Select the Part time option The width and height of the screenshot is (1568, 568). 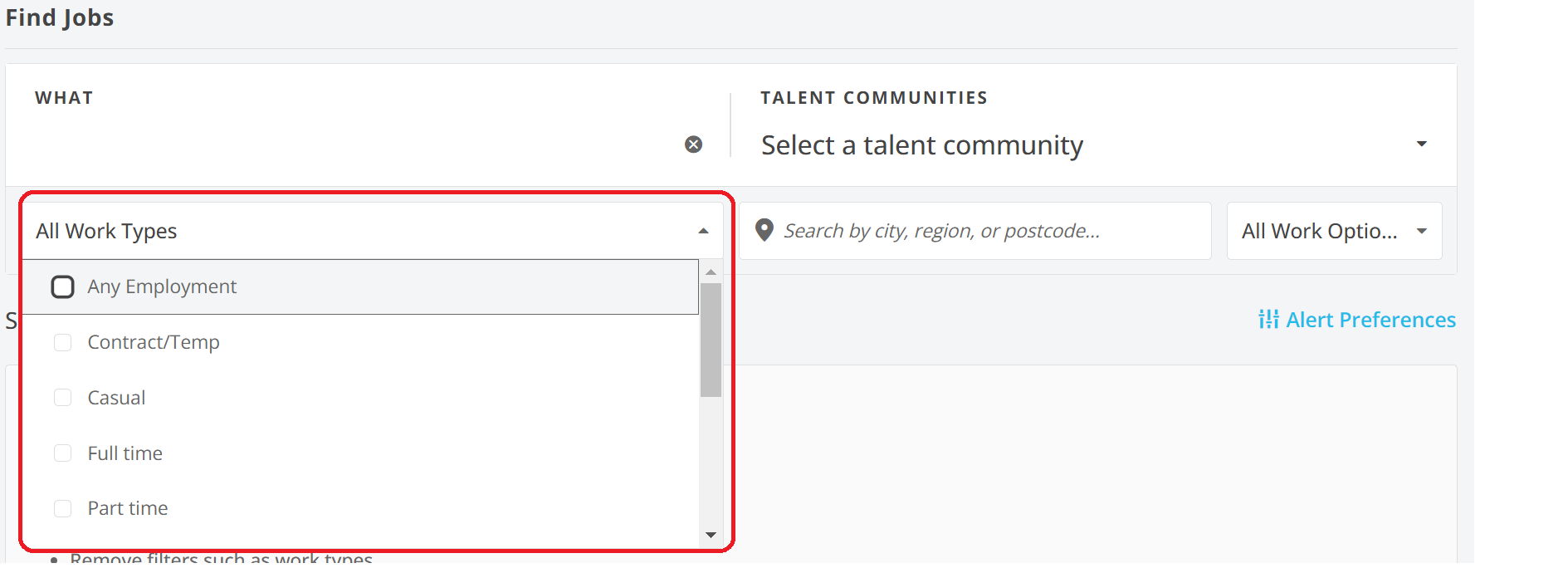pyautogui.click(x=128, y=508)
